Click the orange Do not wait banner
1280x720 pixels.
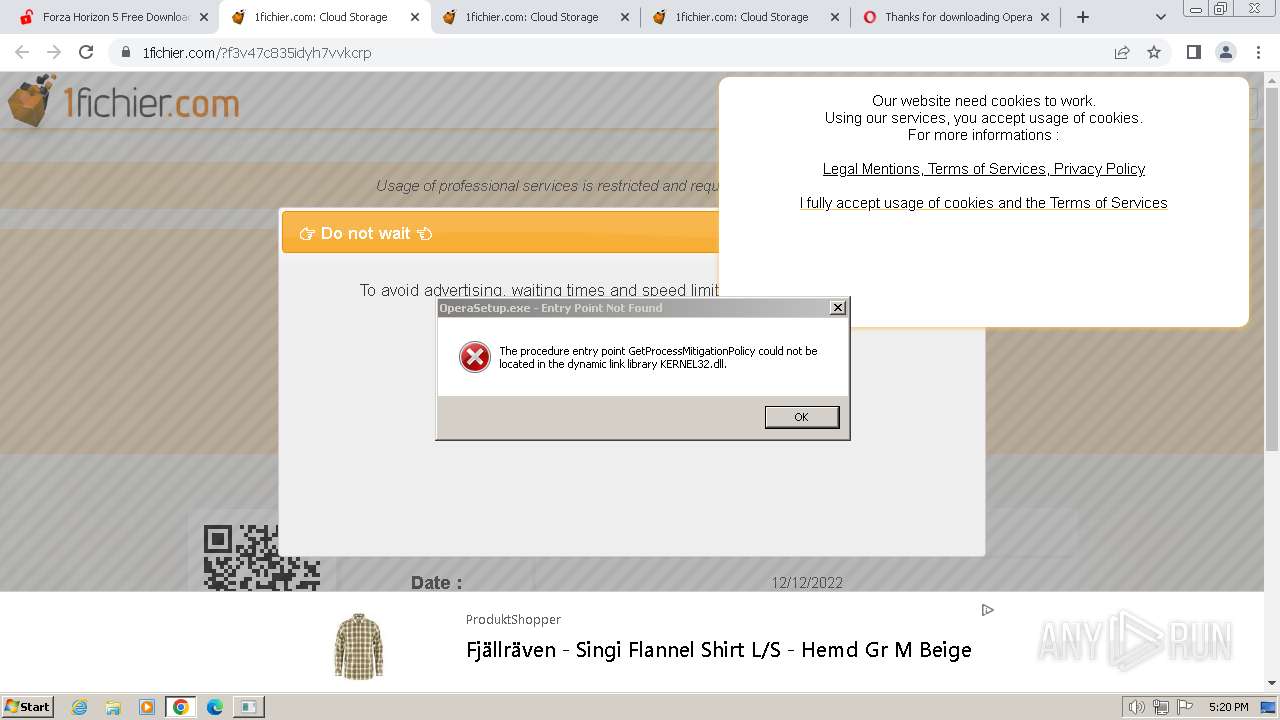tap(500, 233)
